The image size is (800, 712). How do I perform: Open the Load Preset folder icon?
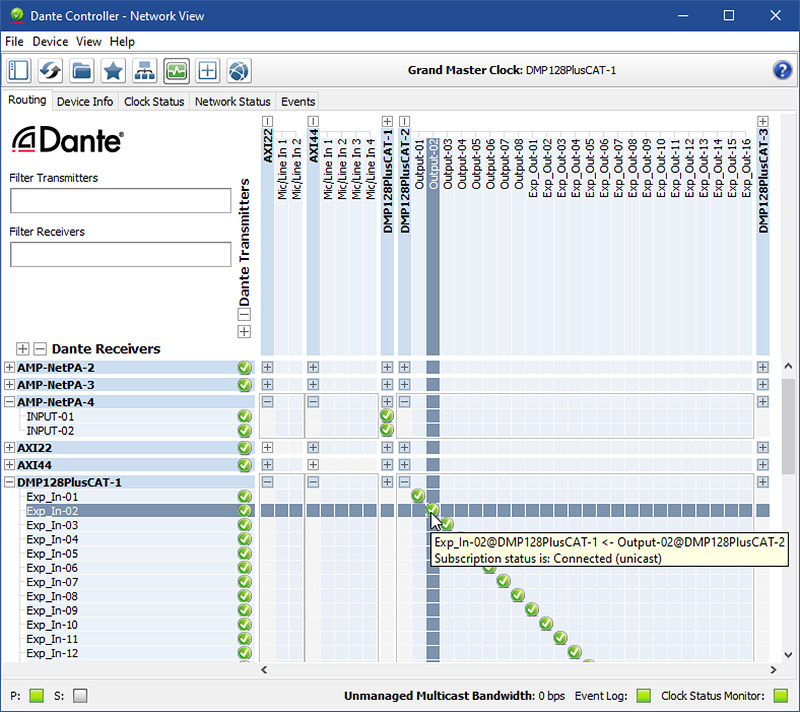pyautogui.click(x=82, y=70)
